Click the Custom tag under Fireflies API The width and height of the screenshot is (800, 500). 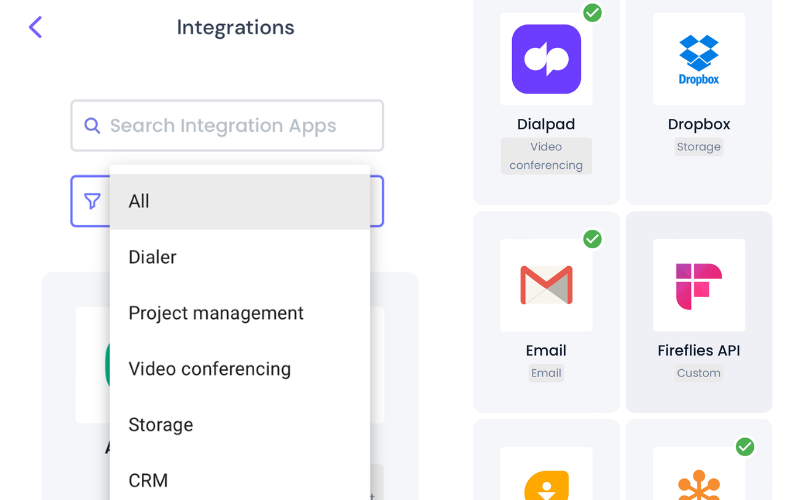coord(699,373)
